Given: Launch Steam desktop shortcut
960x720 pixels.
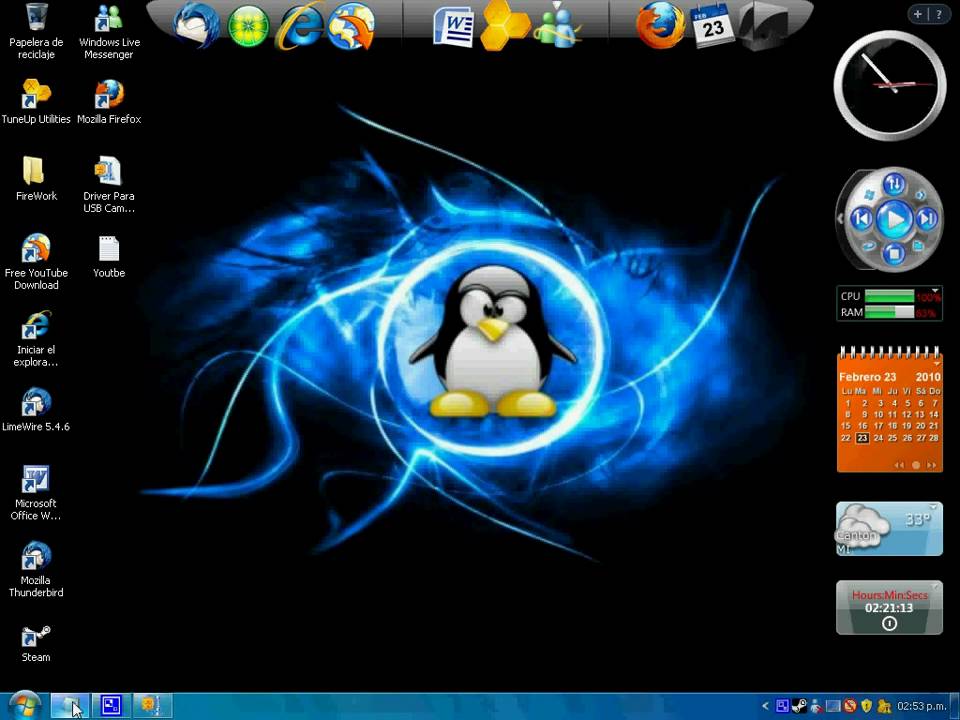Looking at the screenshot, I should pyautogui.click(x=36, y=643).
